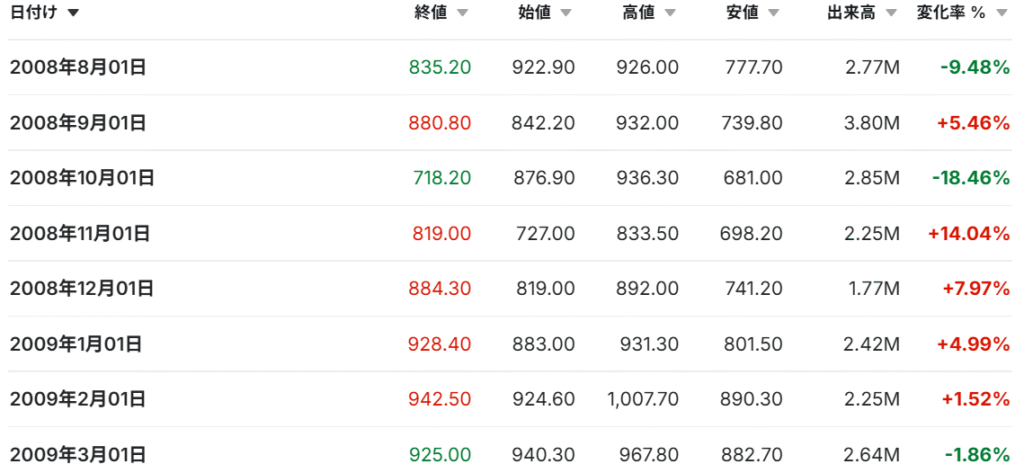Click the 2008年10月01日 date cell

(82, 178)
